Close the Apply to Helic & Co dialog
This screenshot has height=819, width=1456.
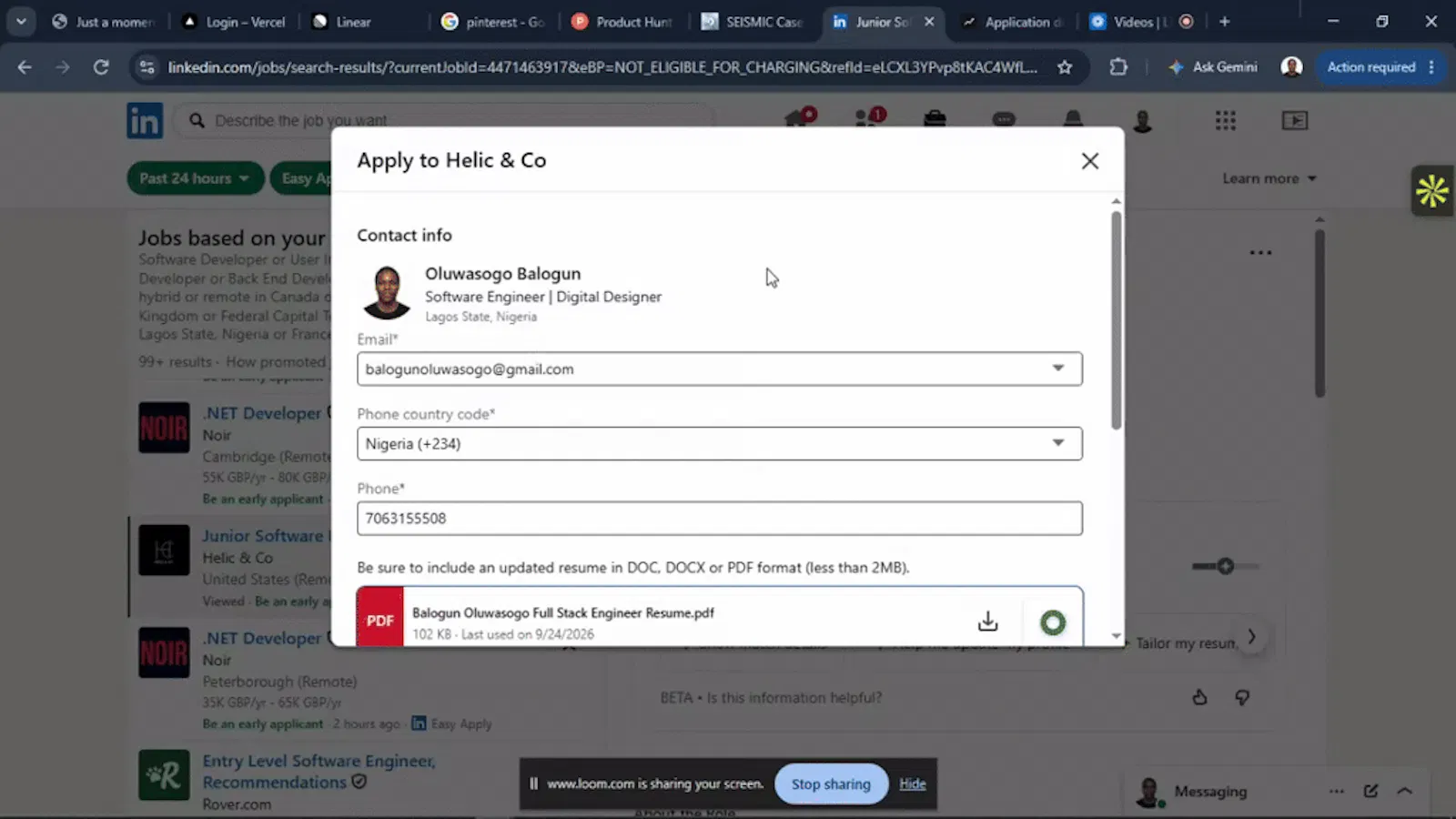click(1089, 161)
